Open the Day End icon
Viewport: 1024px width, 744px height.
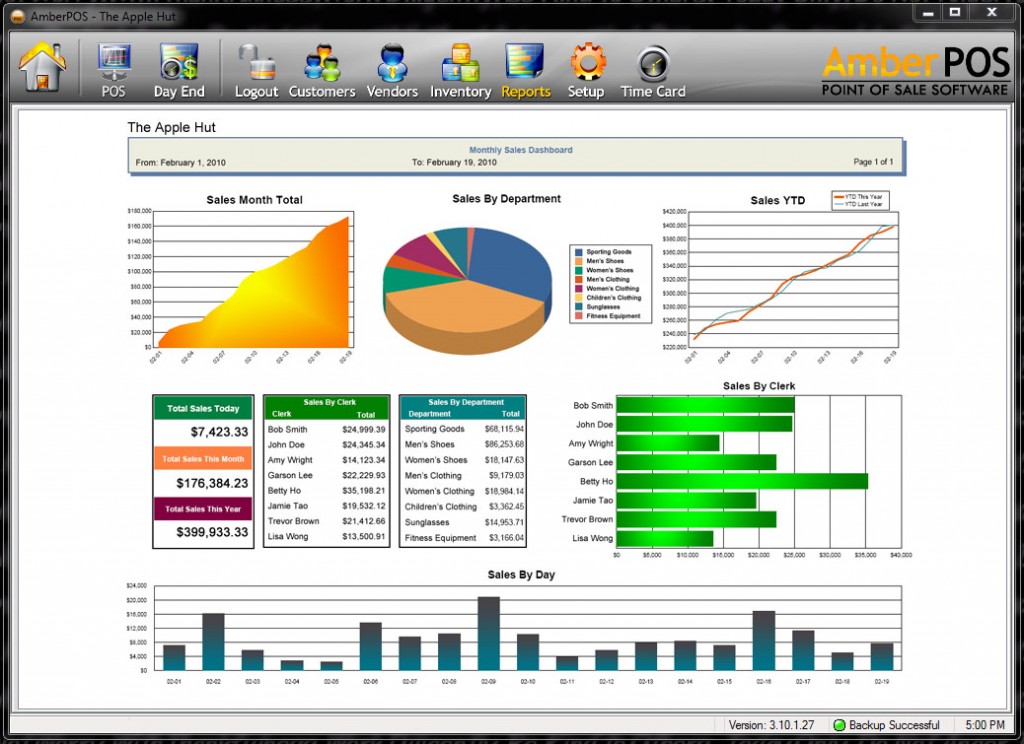click(x=179, y=69)
